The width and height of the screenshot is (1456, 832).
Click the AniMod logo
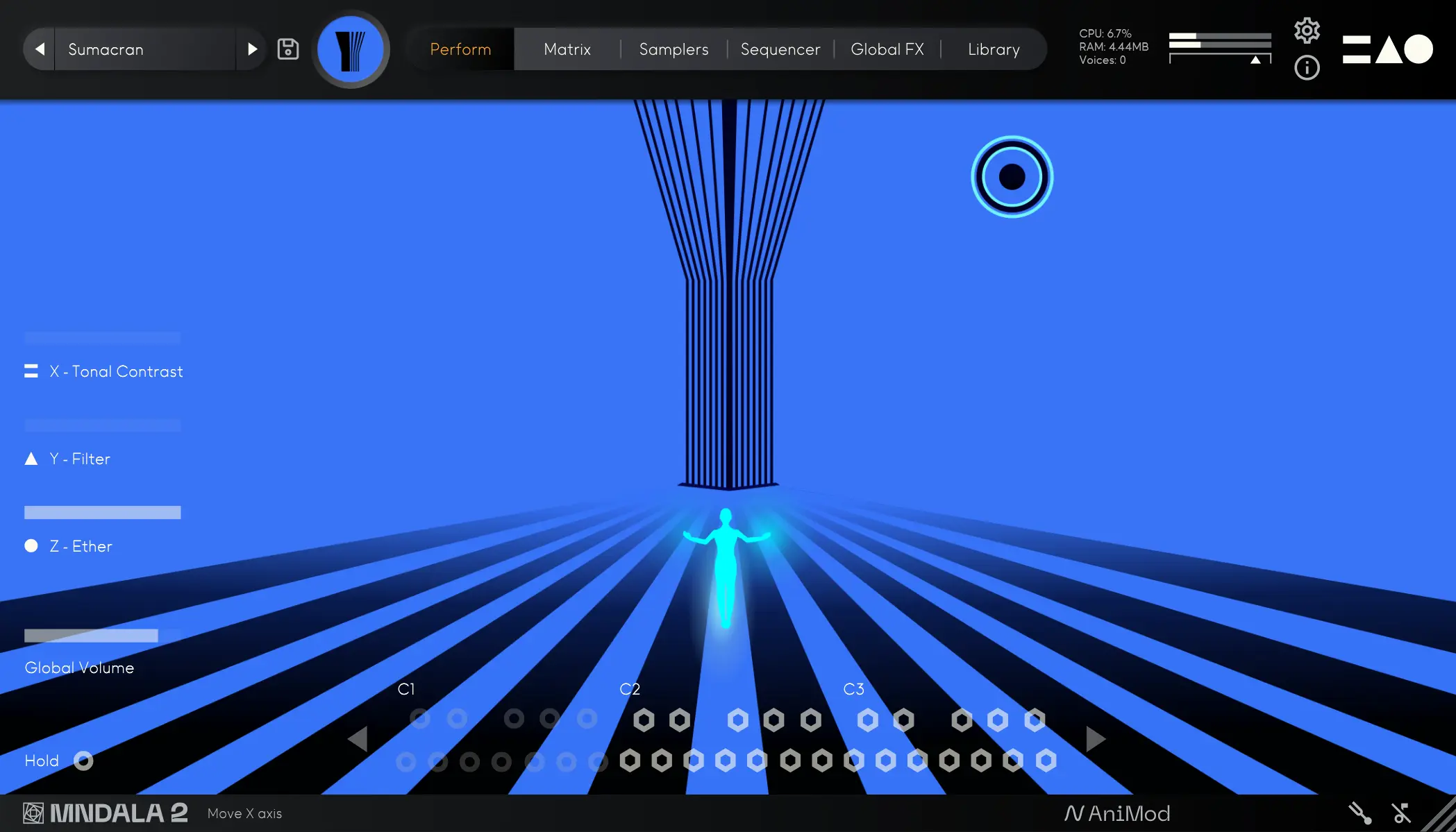point(1117,813)
